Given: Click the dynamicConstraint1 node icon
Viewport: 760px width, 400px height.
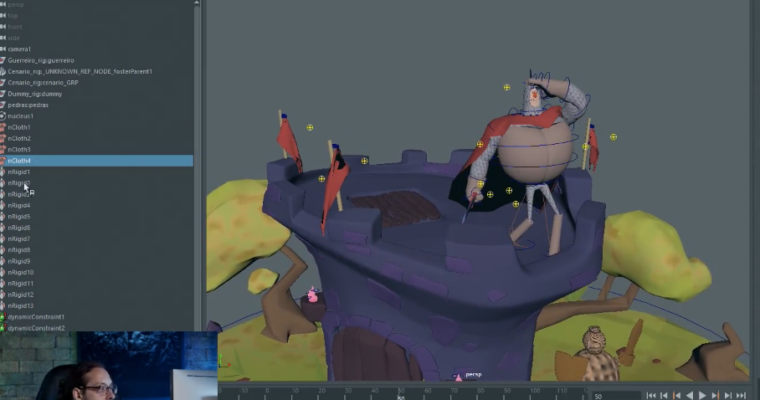Looking at the screenshot, I should tap(3, 317).
